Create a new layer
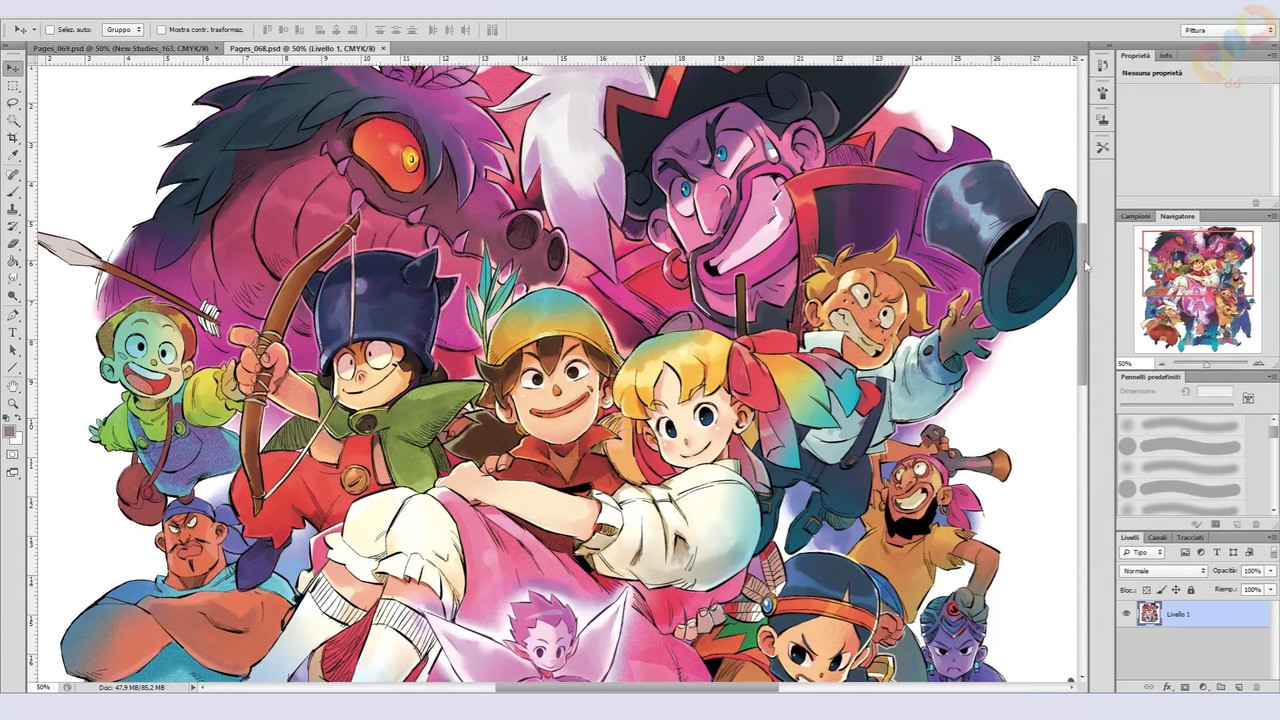Viewport: 1280px width, 720px height. click(1238, 687)
